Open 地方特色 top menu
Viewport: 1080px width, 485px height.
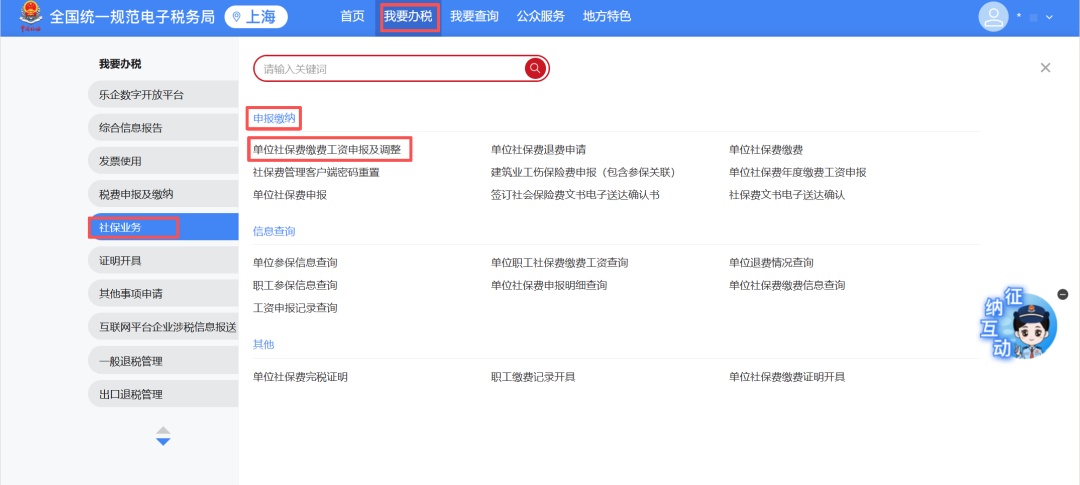click(x=607, y=17)
